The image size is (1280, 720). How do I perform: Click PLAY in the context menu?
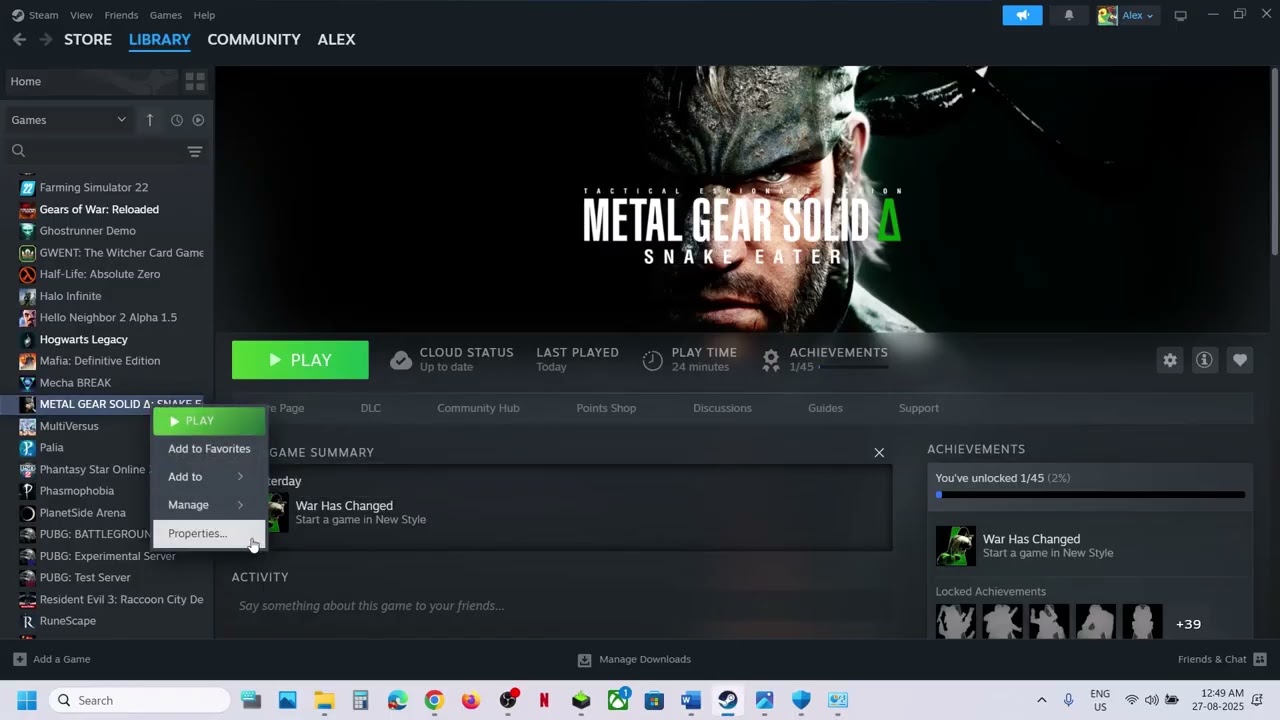[x=209, y=421]
